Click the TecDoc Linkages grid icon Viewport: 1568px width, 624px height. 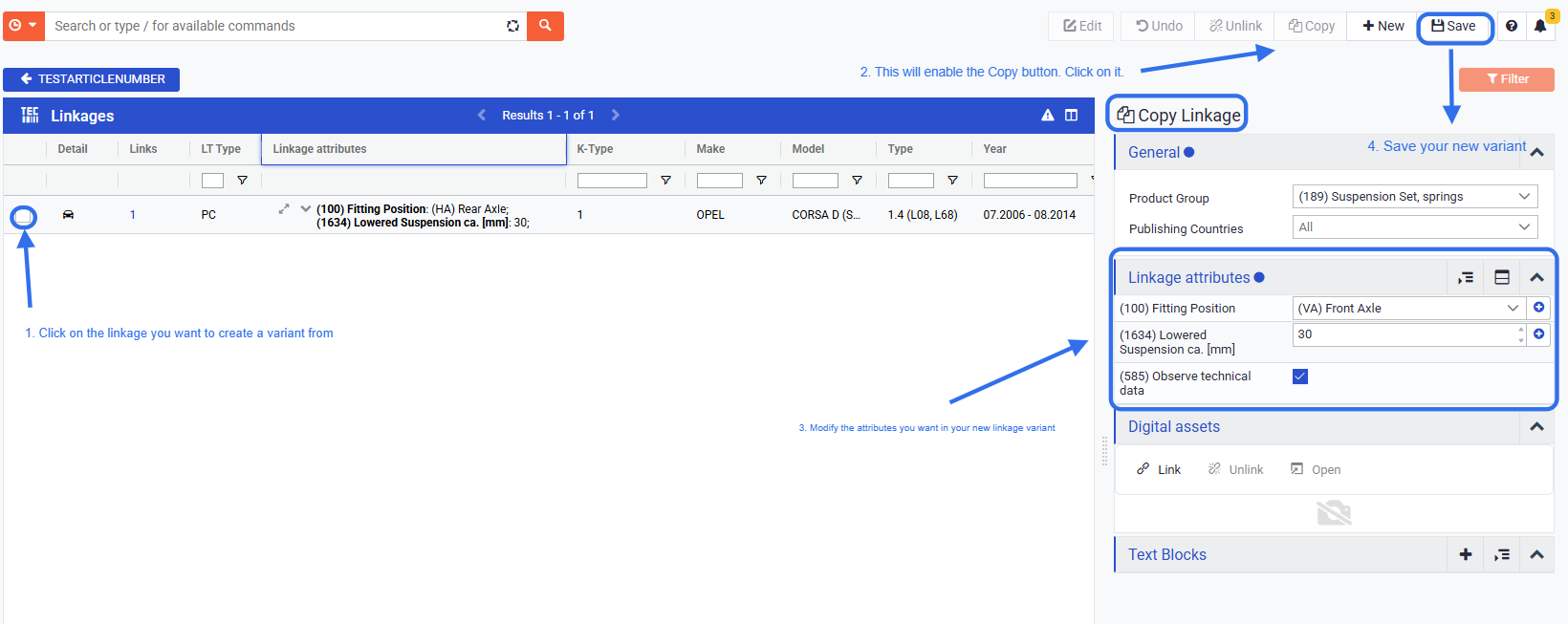pos(30,115)
